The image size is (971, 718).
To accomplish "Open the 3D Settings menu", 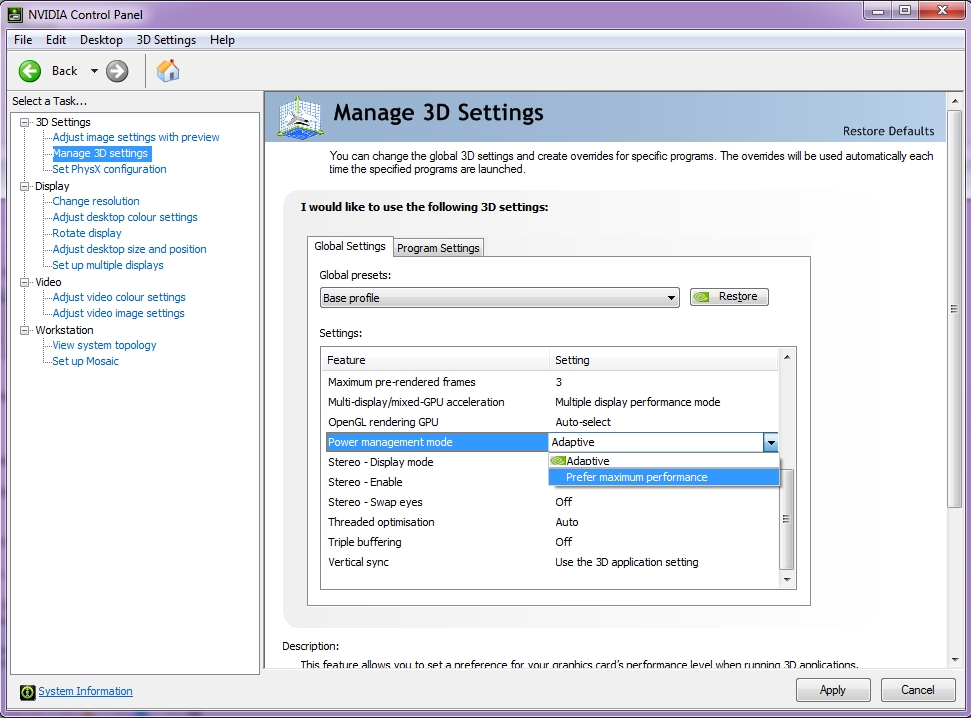I will [166, 40].
